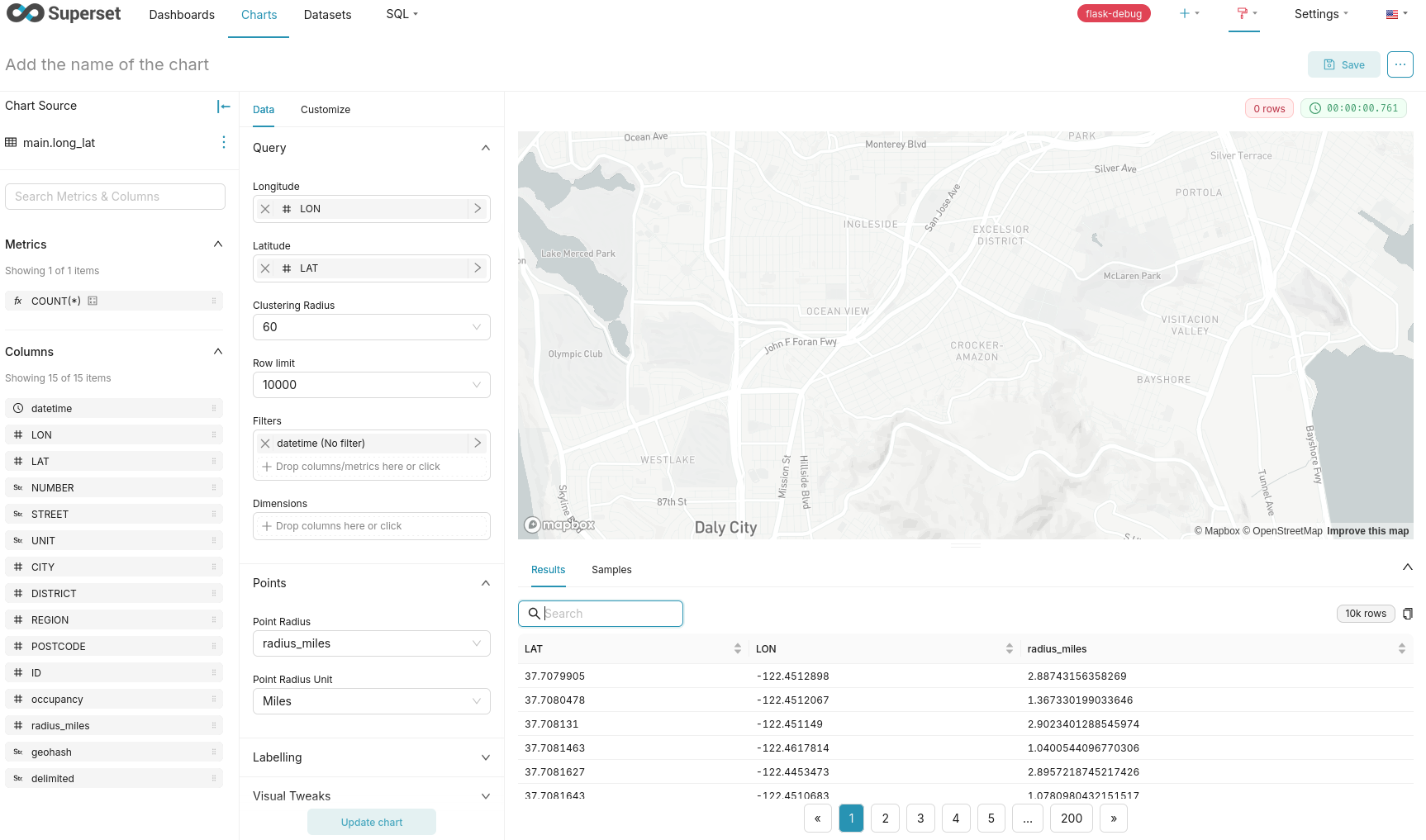The width and height of the screenshot is (1426, 840).
Task: Open LON column edit arrow
Action: click(x=478, y=209)
